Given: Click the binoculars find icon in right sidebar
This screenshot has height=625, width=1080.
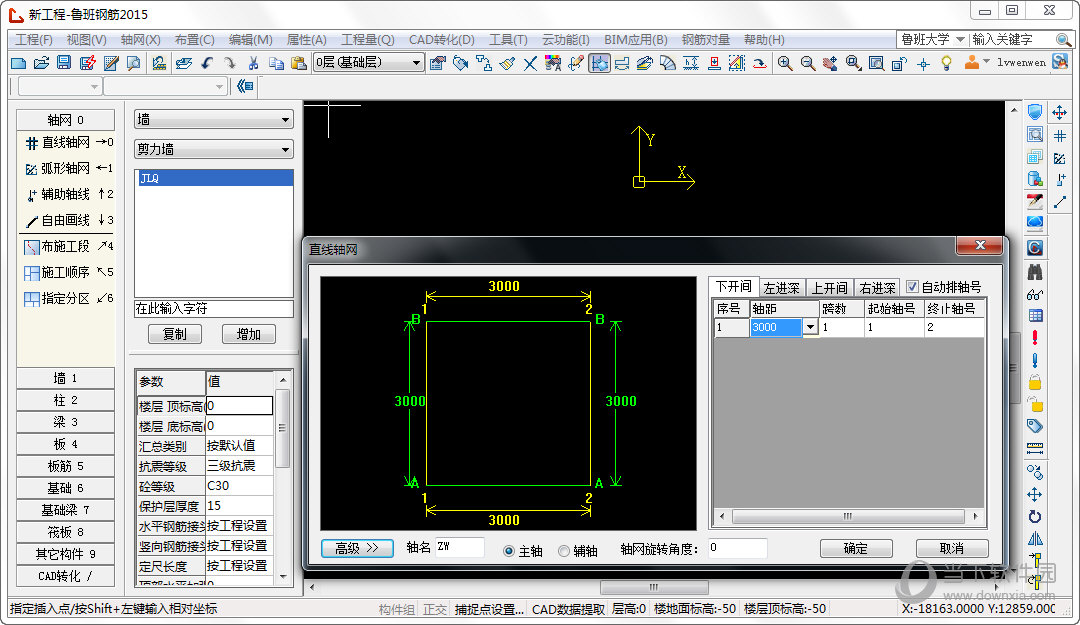Looking at the screenshot, I should (1035, 271).
